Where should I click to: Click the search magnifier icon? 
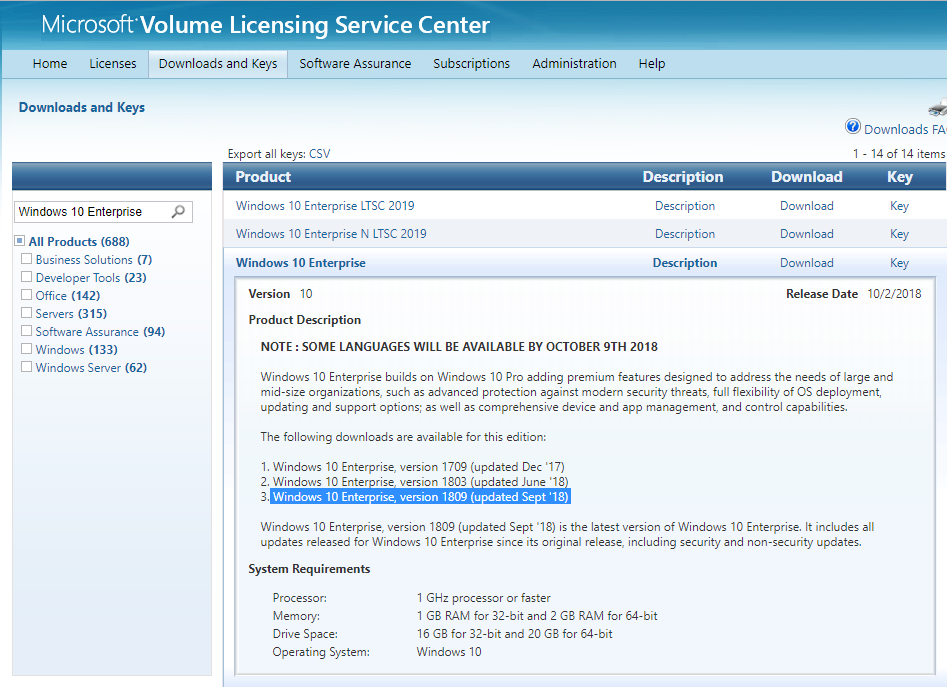(178, 212)
